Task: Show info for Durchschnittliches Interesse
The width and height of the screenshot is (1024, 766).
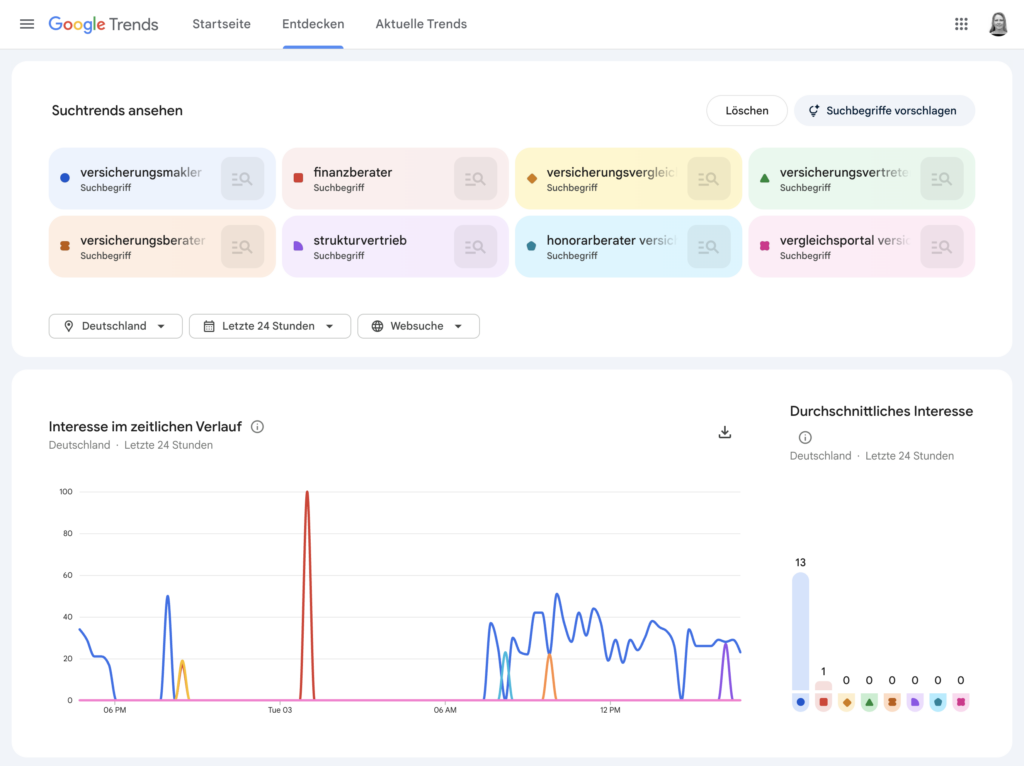Action: (x=805, y=437)
